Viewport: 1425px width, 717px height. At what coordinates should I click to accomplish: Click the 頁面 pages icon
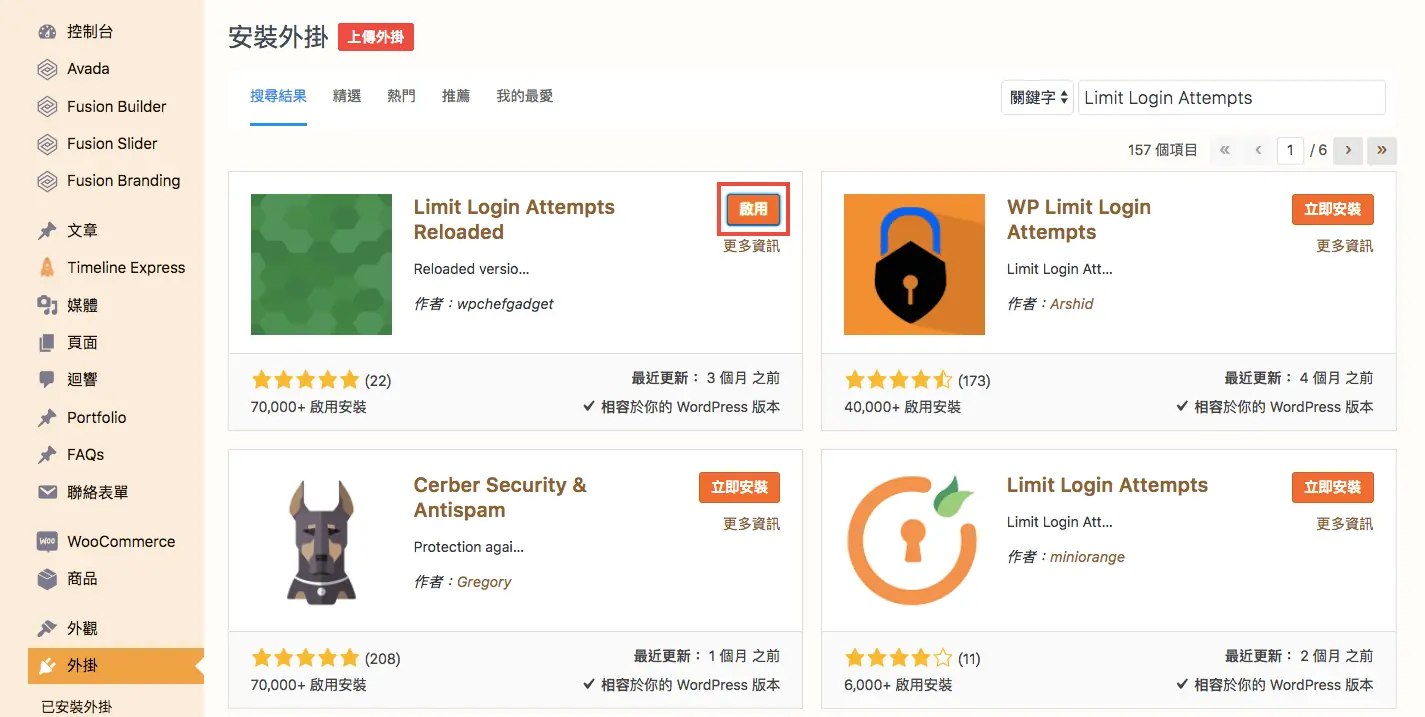click(x=47, y=343)
